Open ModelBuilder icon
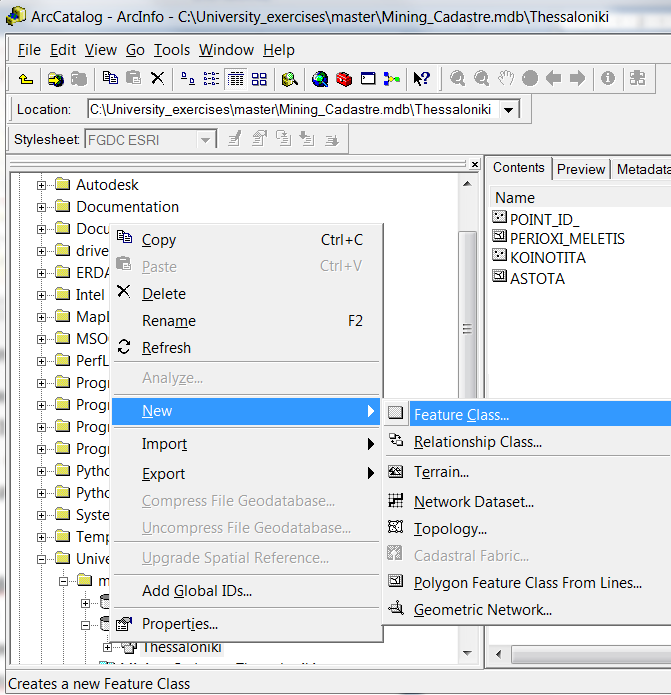This screenshot has width=671, height=695. [392, 79]
